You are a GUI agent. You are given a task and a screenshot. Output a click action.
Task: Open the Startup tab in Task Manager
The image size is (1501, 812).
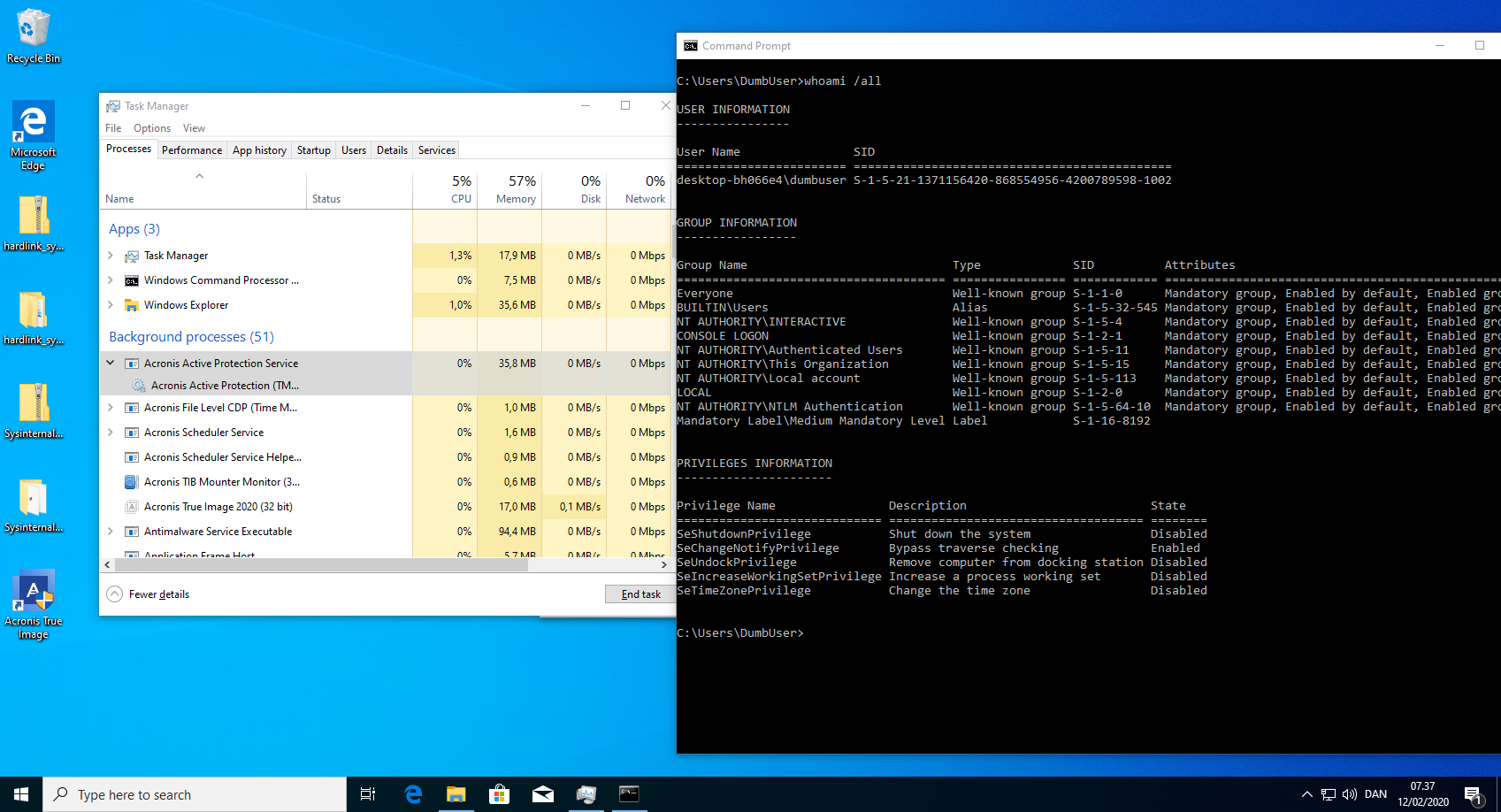click(x=313, y=150)
